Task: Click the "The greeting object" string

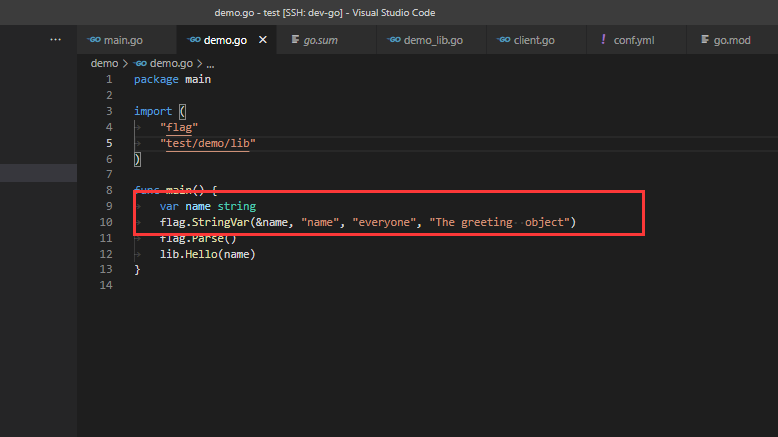Action: tap(499, 222)
